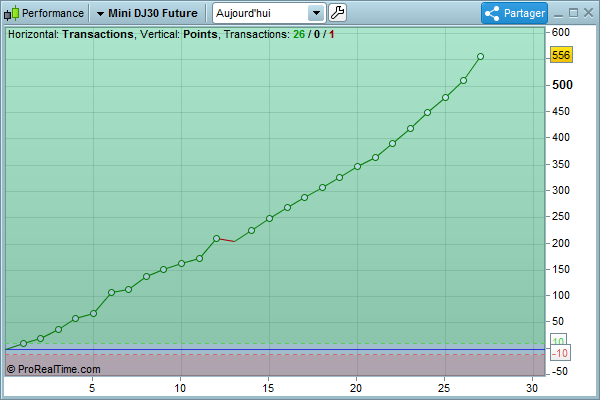Click the first data point of curve
Viewport: 600px width, 400px height.
(23, 344)
